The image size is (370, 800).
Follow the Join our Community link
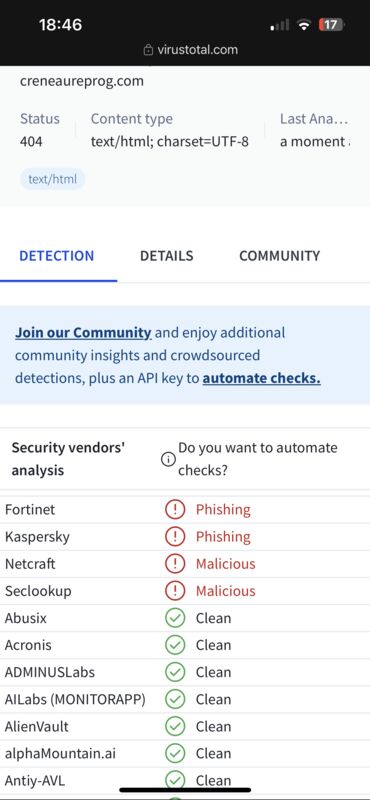click(83, 333)
